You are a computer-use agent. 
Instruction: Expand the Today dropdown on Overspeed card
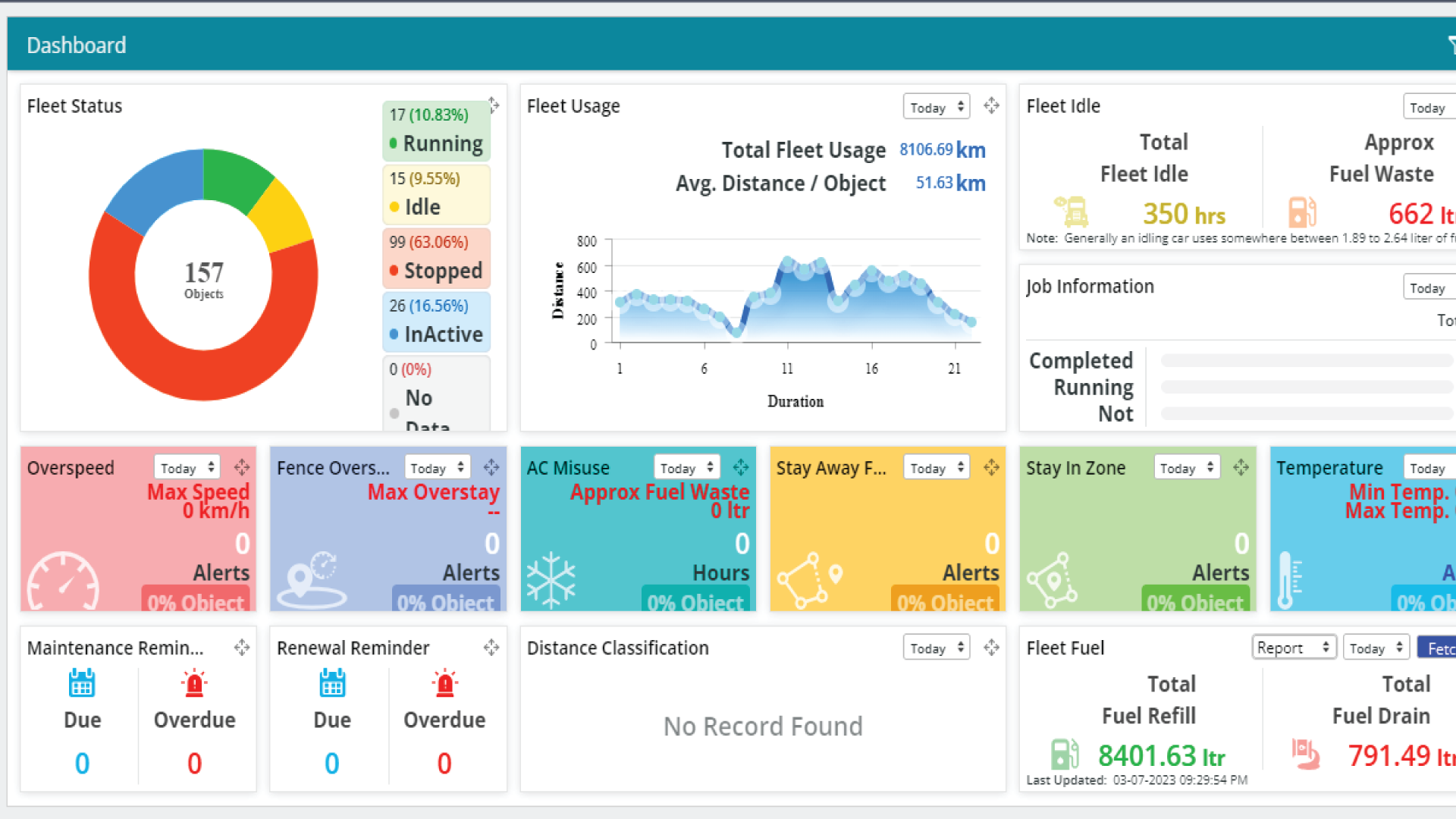pyautogui.click(x=187, y=468)
